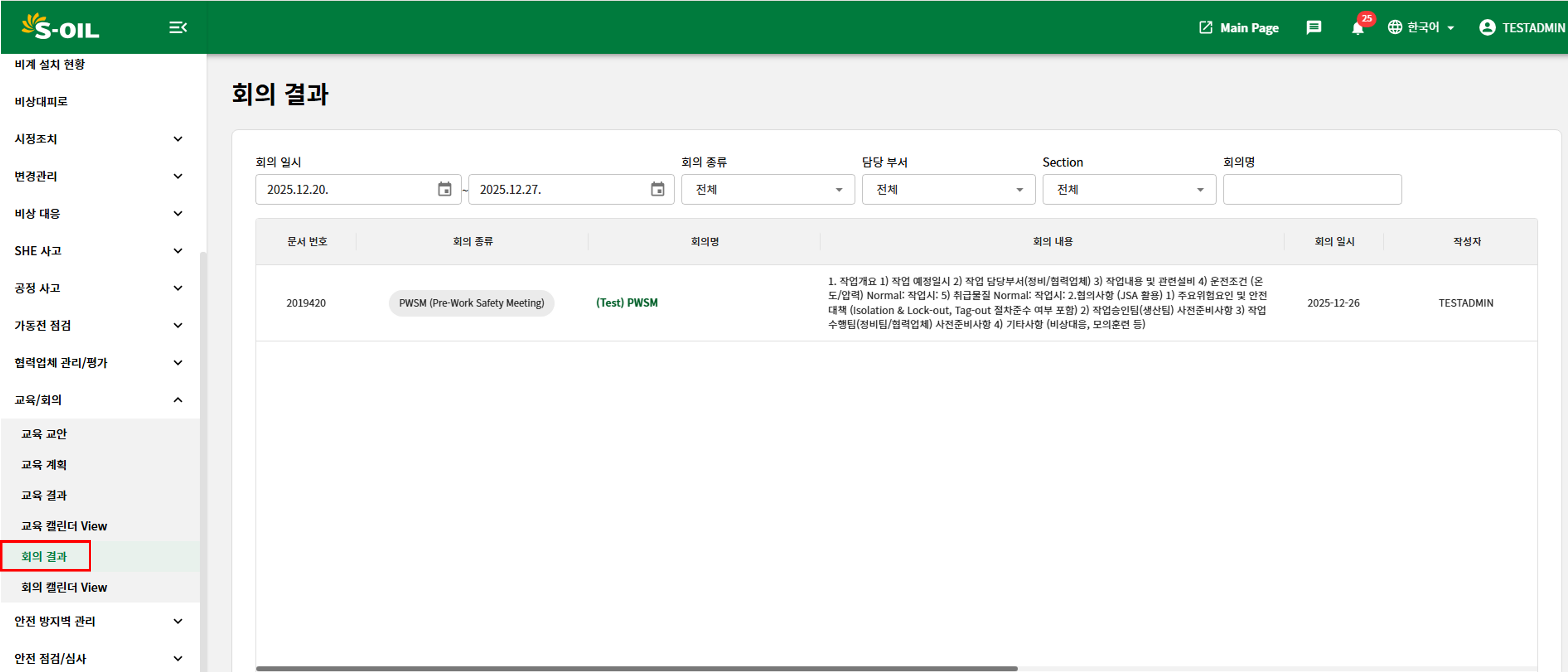
Task: Open the 회의 종류 dropdown
Action: click(767, 190)
